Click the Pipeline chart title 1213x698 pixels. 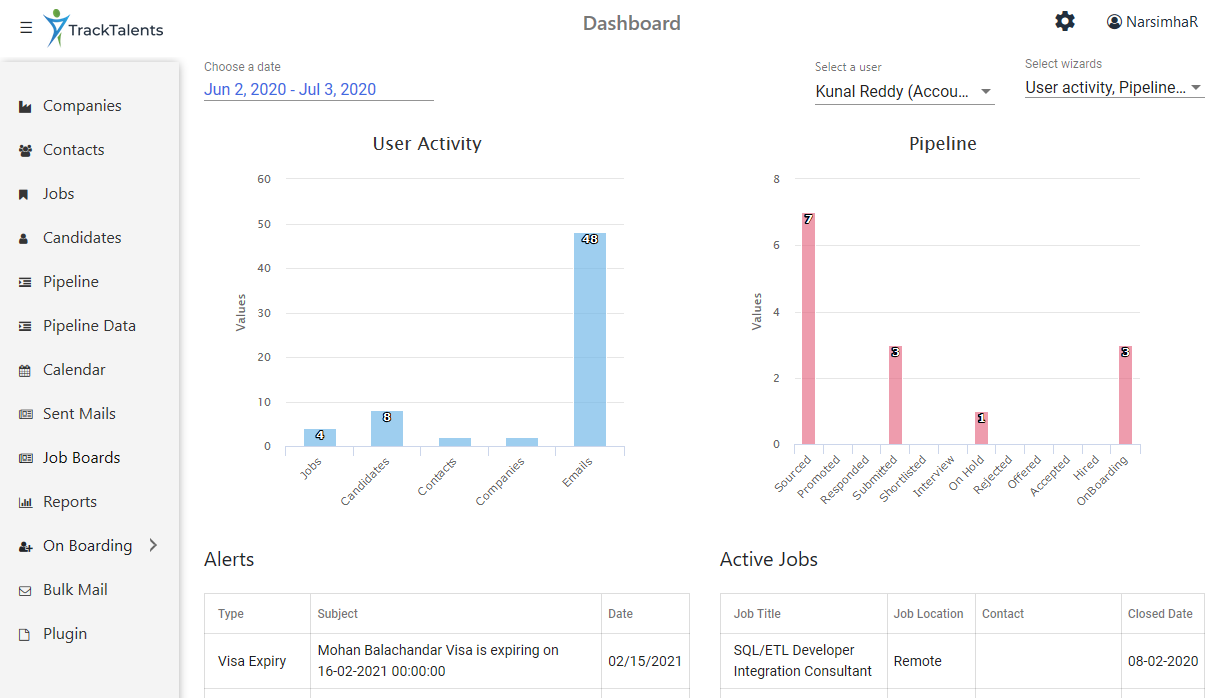click(943, 144)
